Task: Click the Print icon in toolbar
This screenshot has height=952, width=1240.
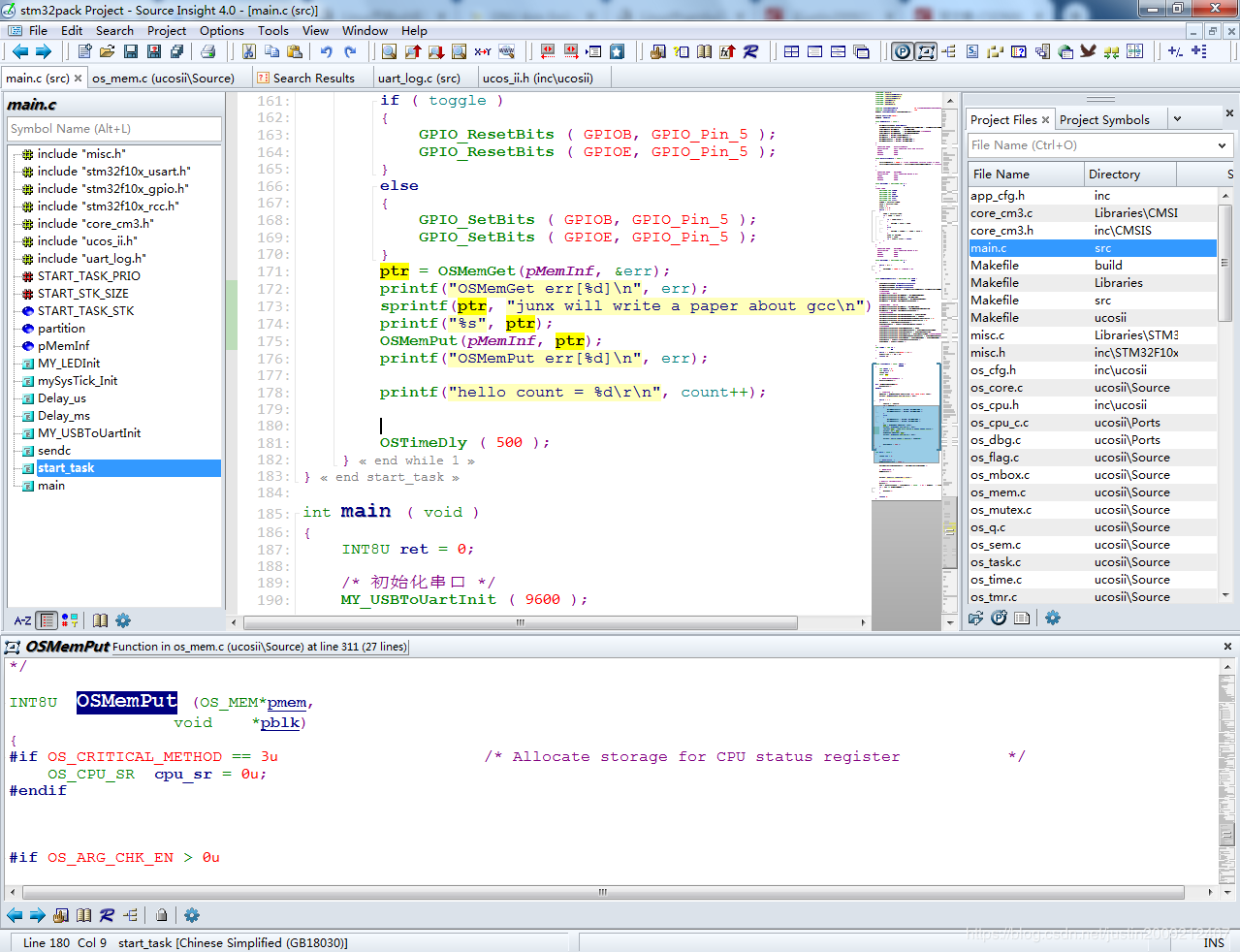Action: [x=207, y=51]
